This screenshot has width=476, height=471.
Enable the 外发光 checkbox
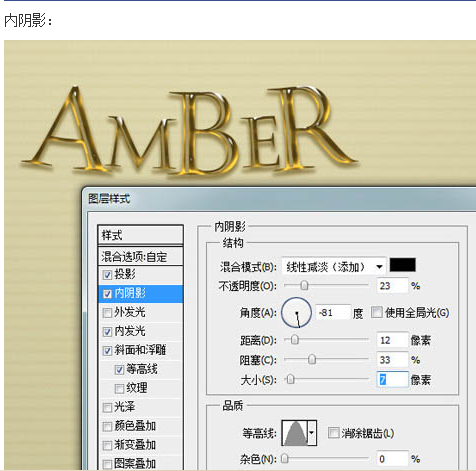click(107, 313)
